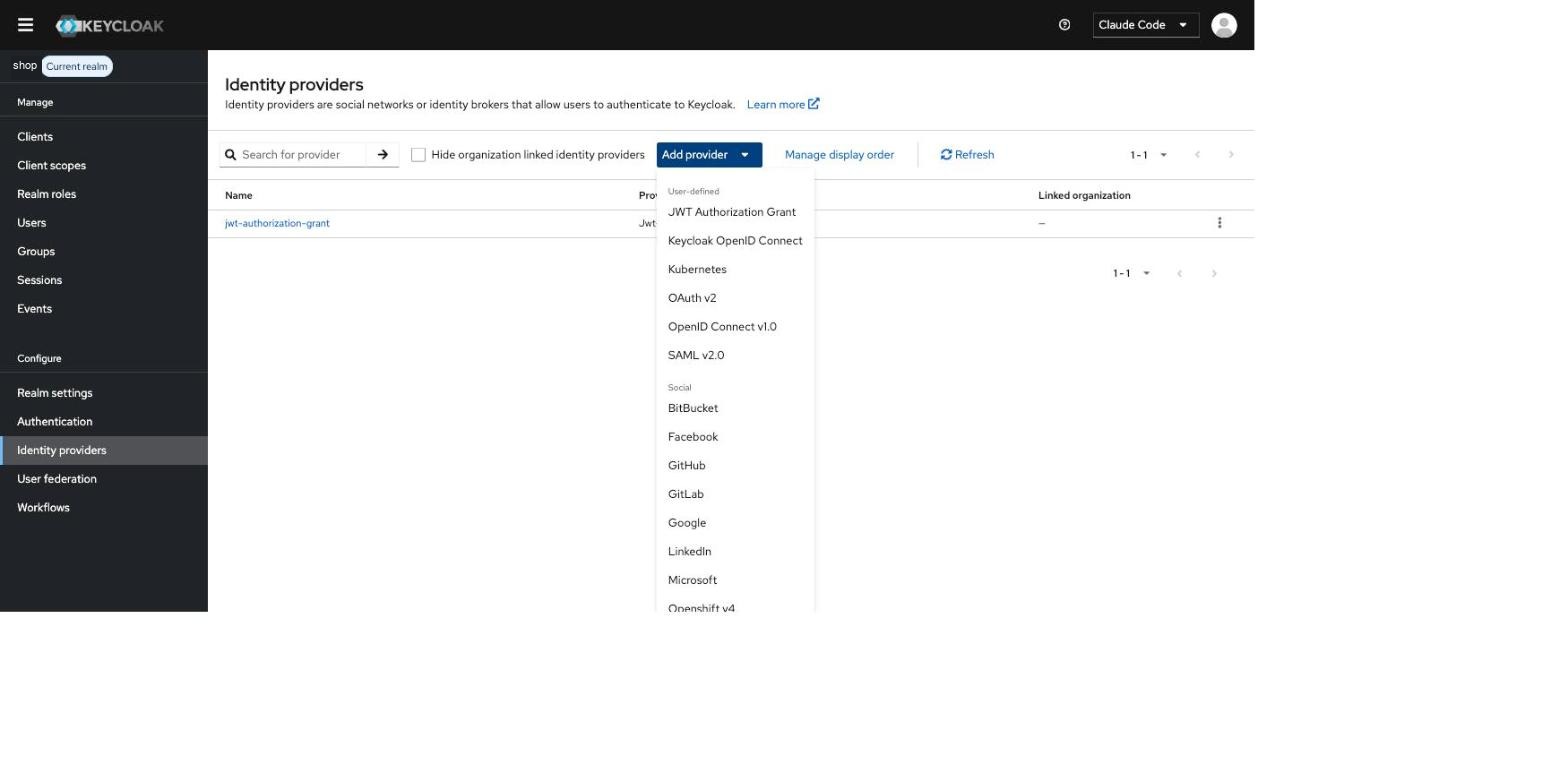
Task: Click the Refresh button
Action: tap(967, 155)
